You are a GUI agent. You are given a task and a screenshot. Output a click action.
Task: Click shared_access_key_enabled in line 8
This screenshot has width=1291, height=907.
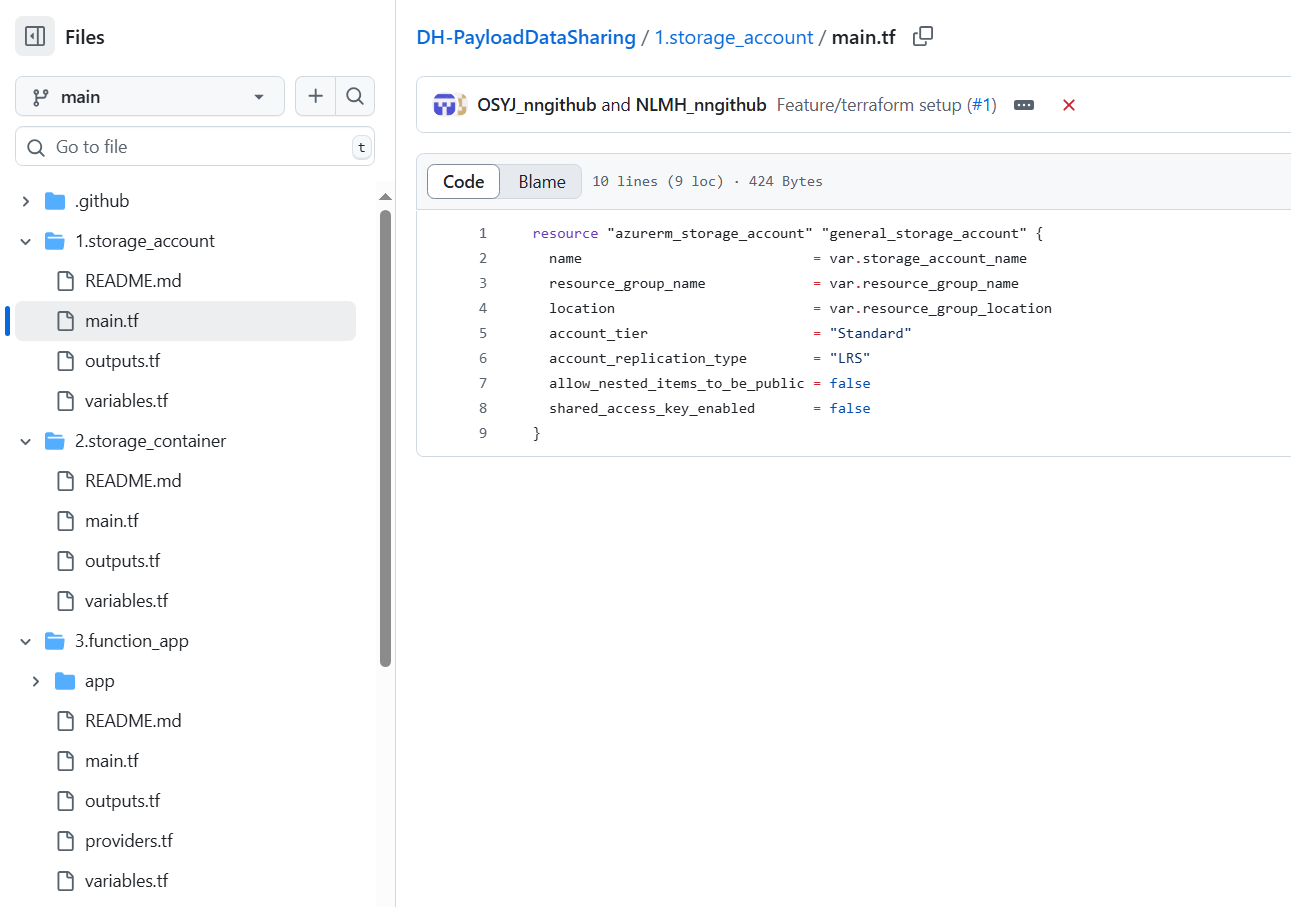[652, 408]
